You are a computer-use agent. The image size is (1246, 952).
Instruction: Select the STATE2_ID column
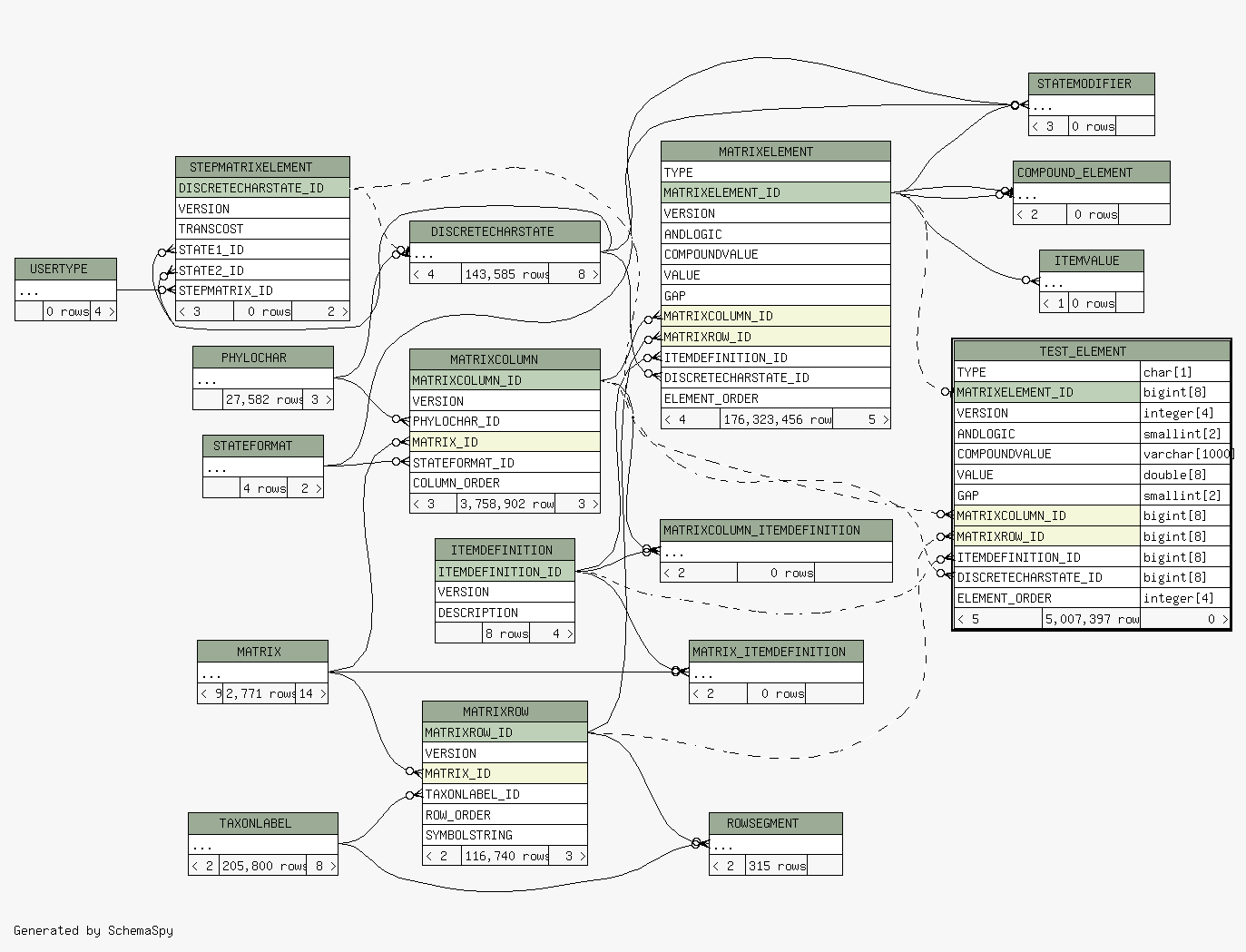coord(262,270)
